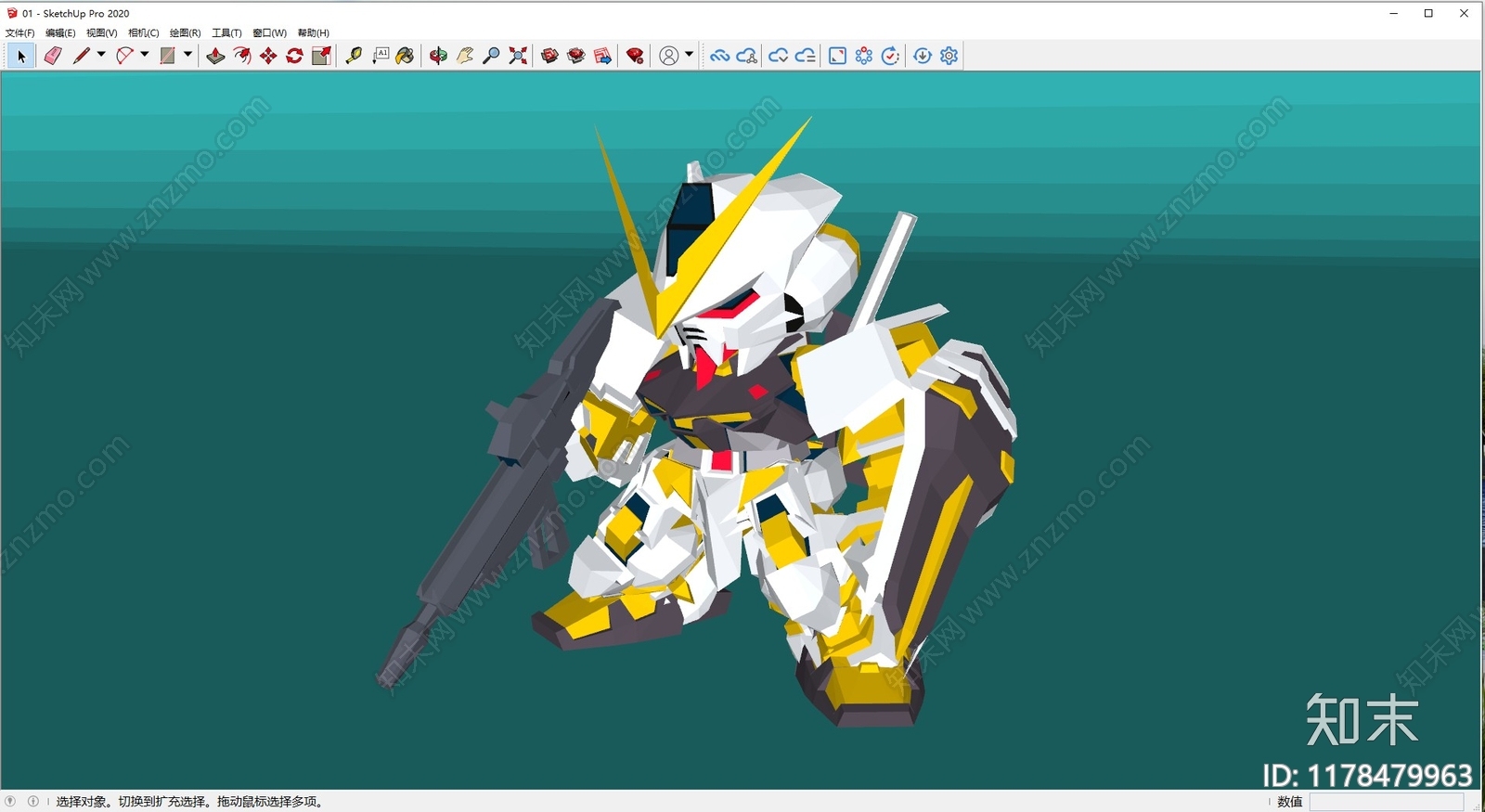
Task: Open the 3D Warehouse icon
Action: pos(549,56)
